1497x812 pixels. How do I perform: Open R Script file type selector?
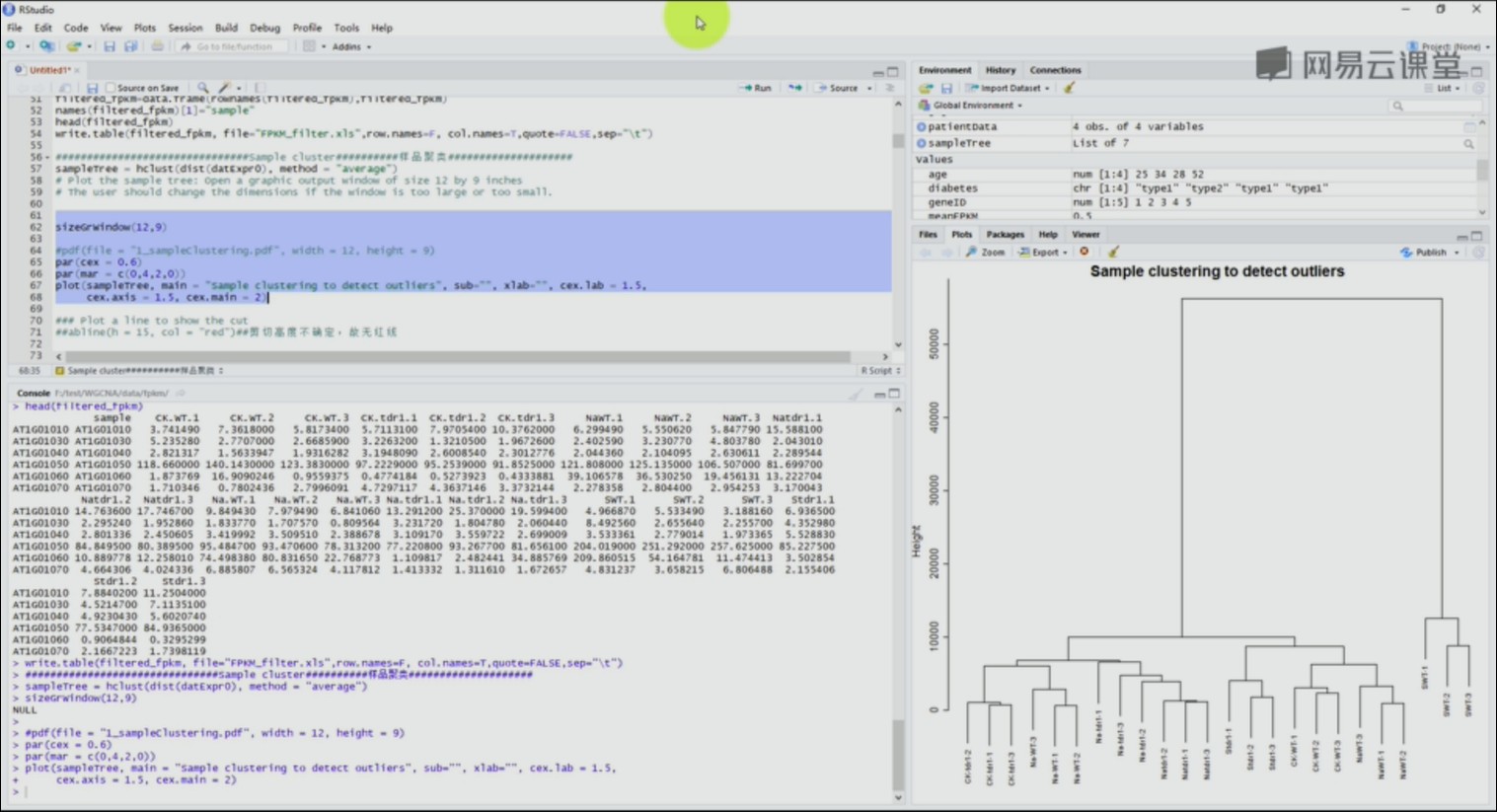(880, 371)
